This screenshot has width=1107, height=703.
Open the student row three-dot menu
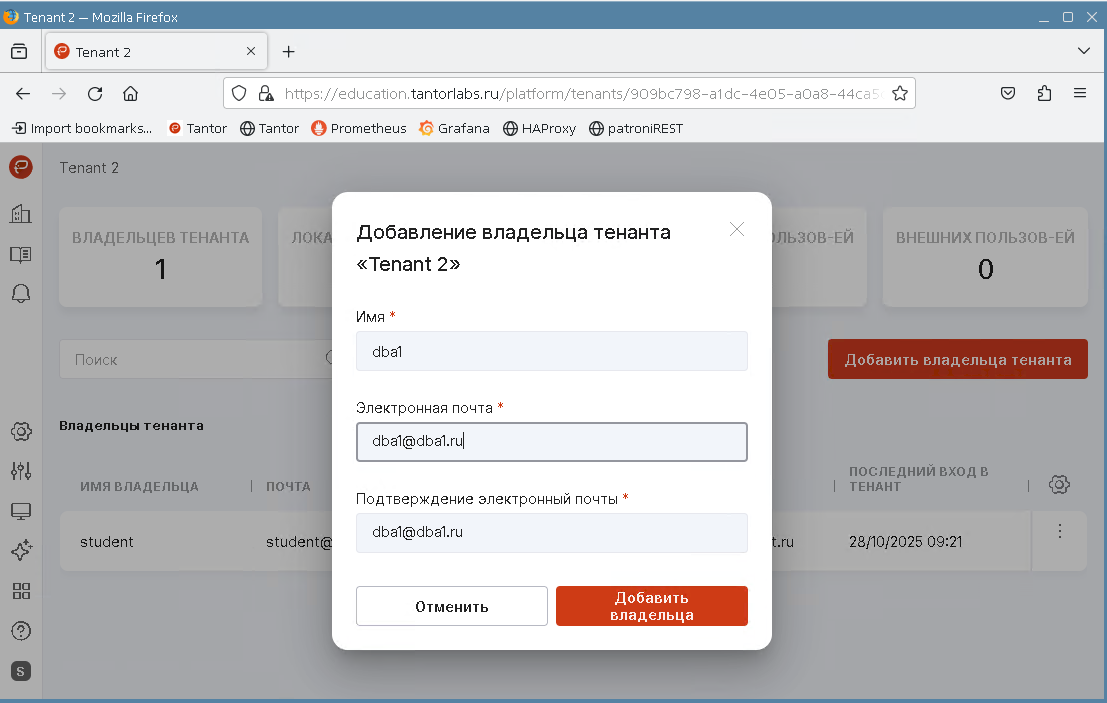pos(1059,532)
